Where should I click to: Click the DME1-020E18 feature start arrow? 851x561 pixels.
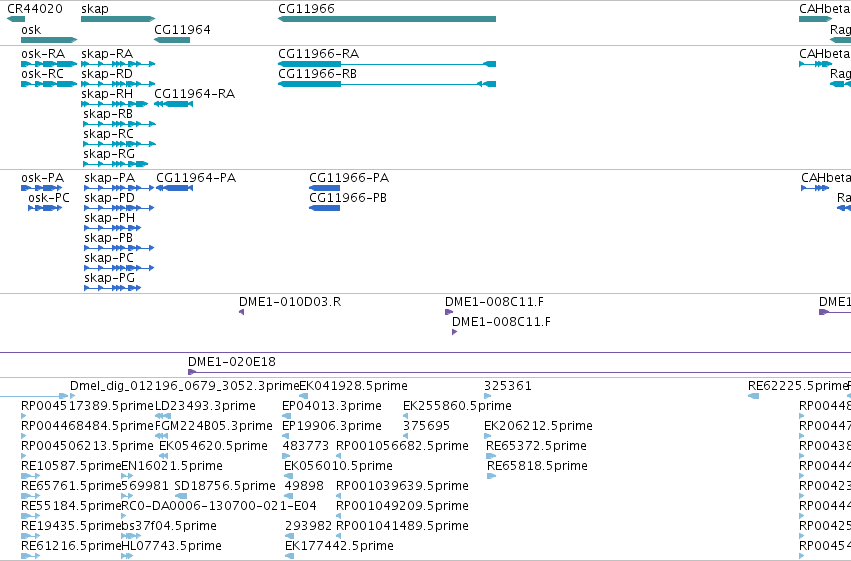192,372
